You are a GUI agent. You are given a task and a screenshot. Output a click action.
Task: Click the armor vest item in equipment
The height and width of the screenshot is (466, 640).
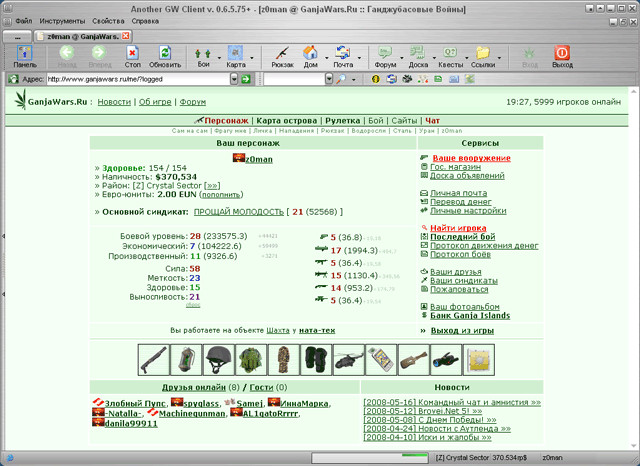click(251, 359)
